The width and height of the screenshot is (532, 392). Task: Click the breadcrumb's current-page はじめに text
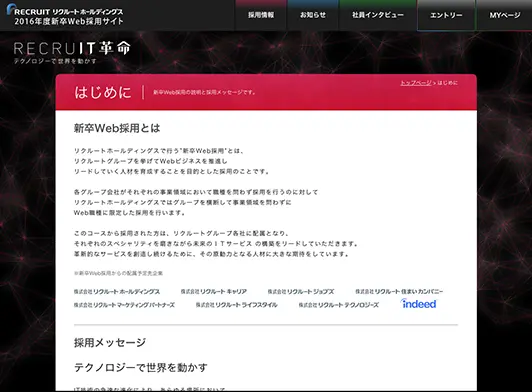click(448, 83)
